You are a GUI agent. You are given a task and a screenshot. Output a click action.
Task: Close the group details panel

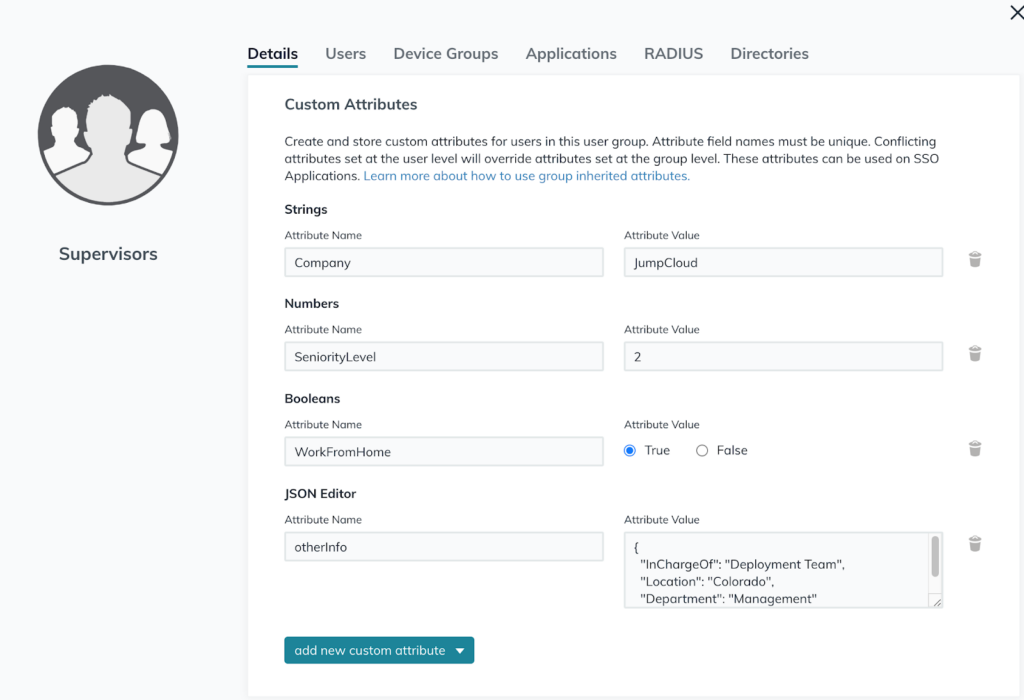click(x=1016, y=13)
